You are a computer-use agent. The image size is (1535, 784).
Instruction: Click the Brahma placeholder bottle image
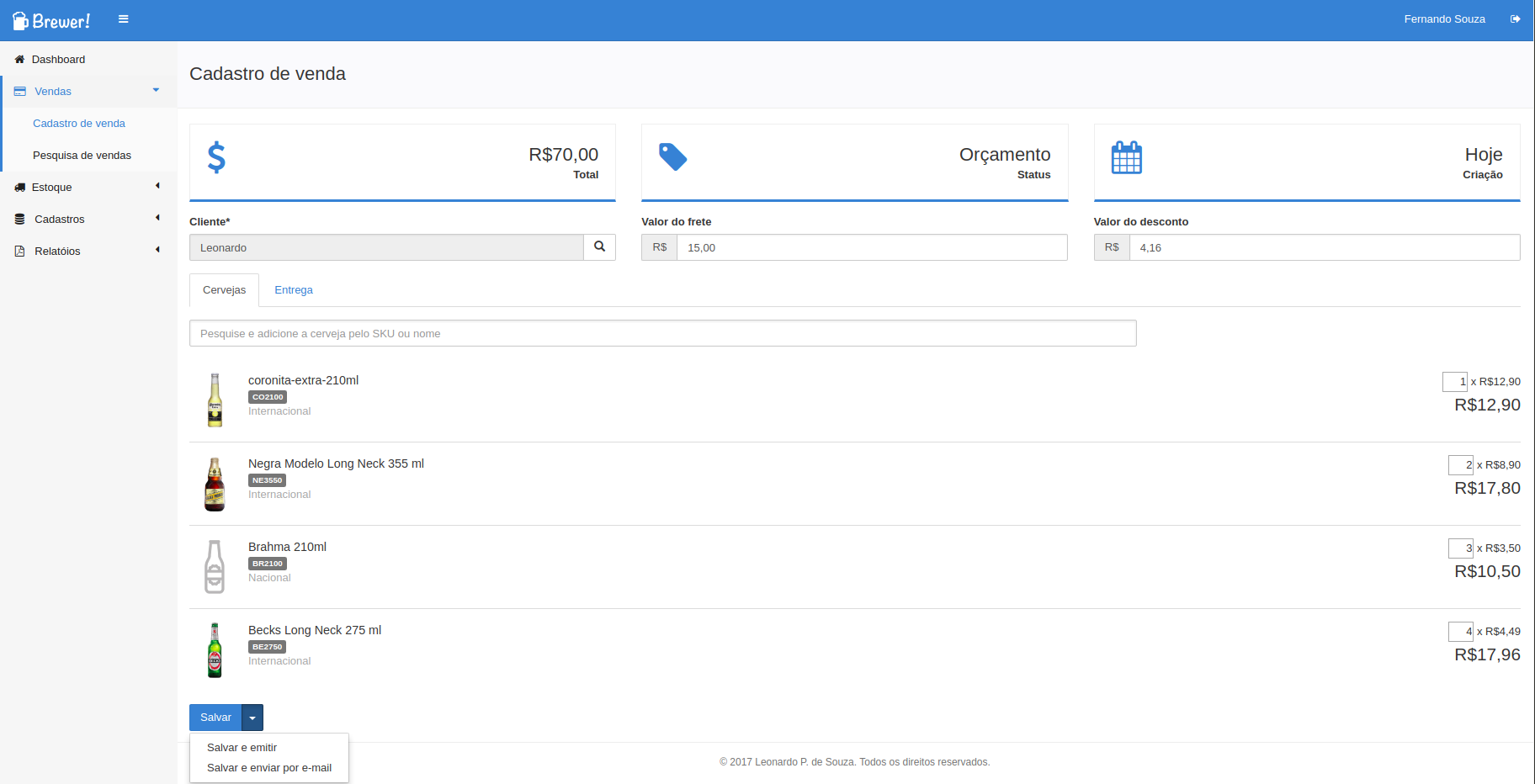215,567
